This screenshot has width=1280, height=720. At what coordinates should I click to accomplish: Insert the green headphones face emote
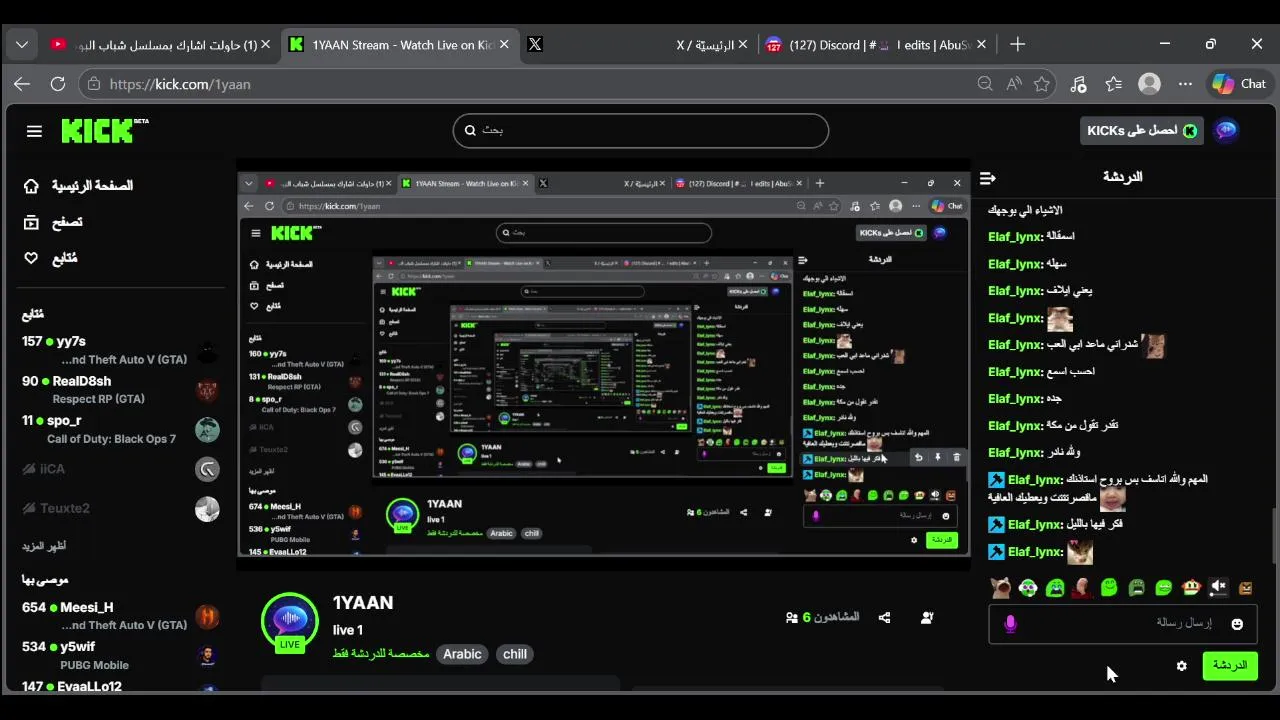[x=1028, y=588]
